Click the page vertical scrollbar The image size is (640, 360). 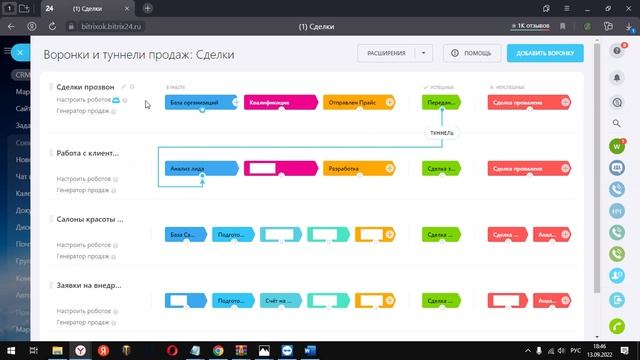coord(597,167)
